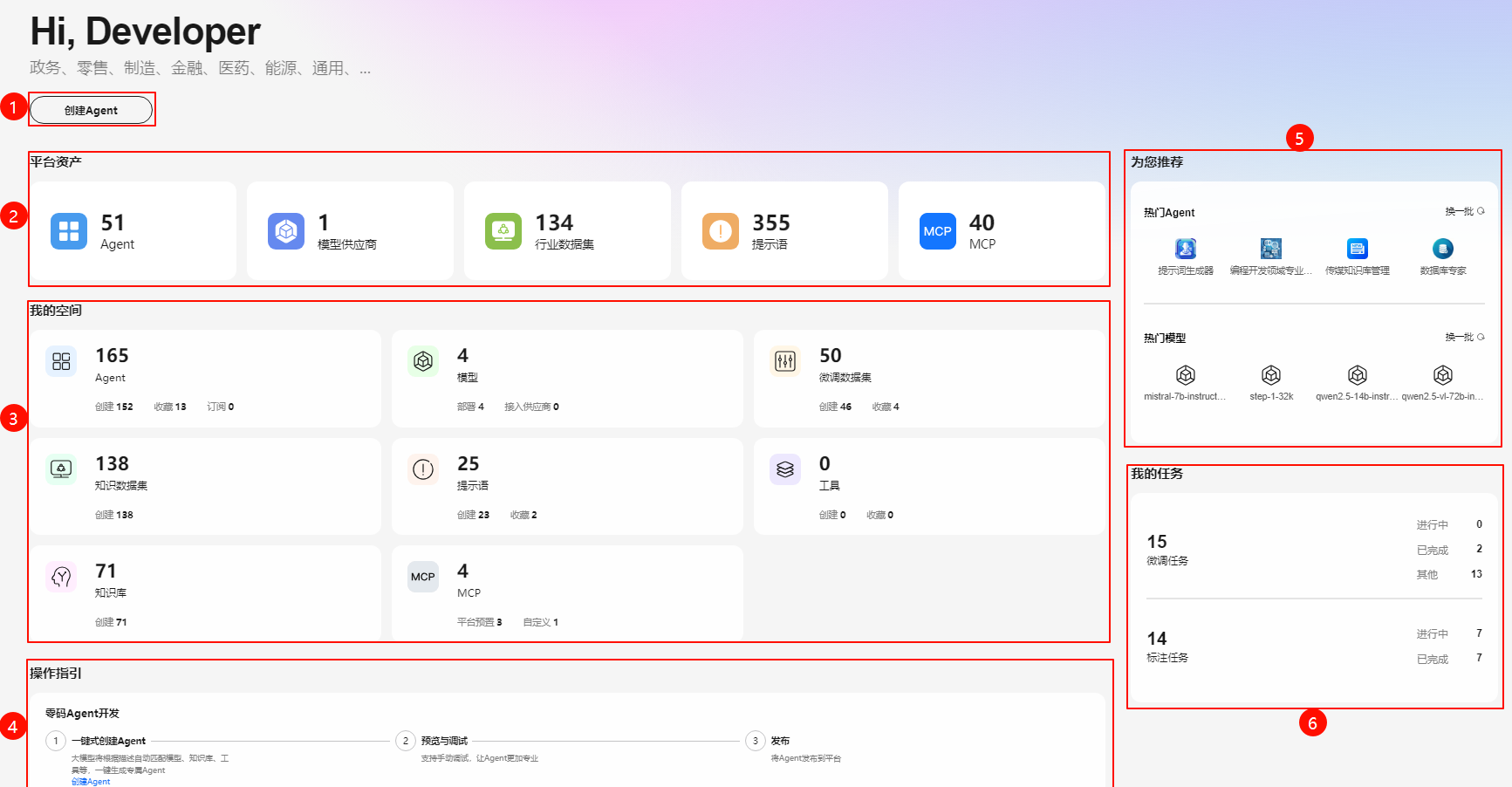Select the 提示词生成器 agent icon
This screenshot has width=1512, height=787.
pos(1186,250)
